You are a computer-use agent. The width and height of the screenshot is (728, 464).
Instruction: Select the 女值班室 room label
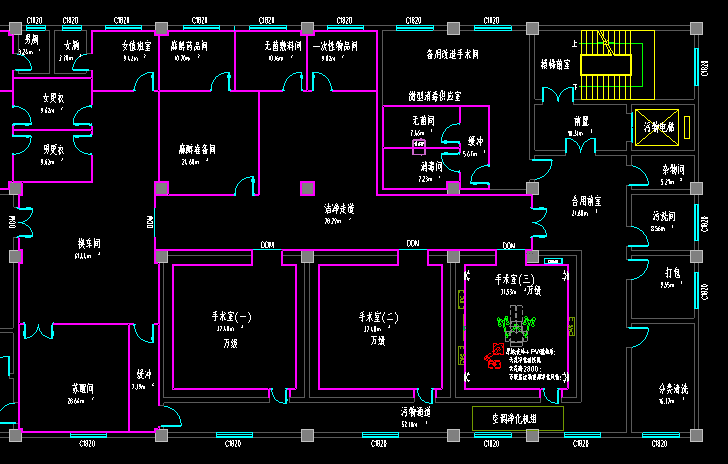pos(136,46)
